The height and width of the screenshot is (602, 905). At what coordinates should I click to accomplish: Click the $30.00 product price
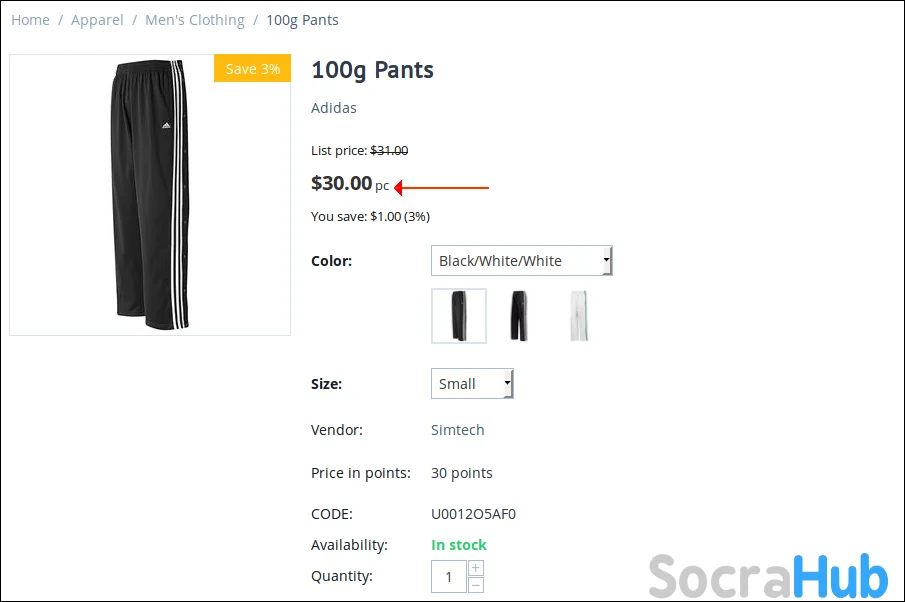point(341,183)
